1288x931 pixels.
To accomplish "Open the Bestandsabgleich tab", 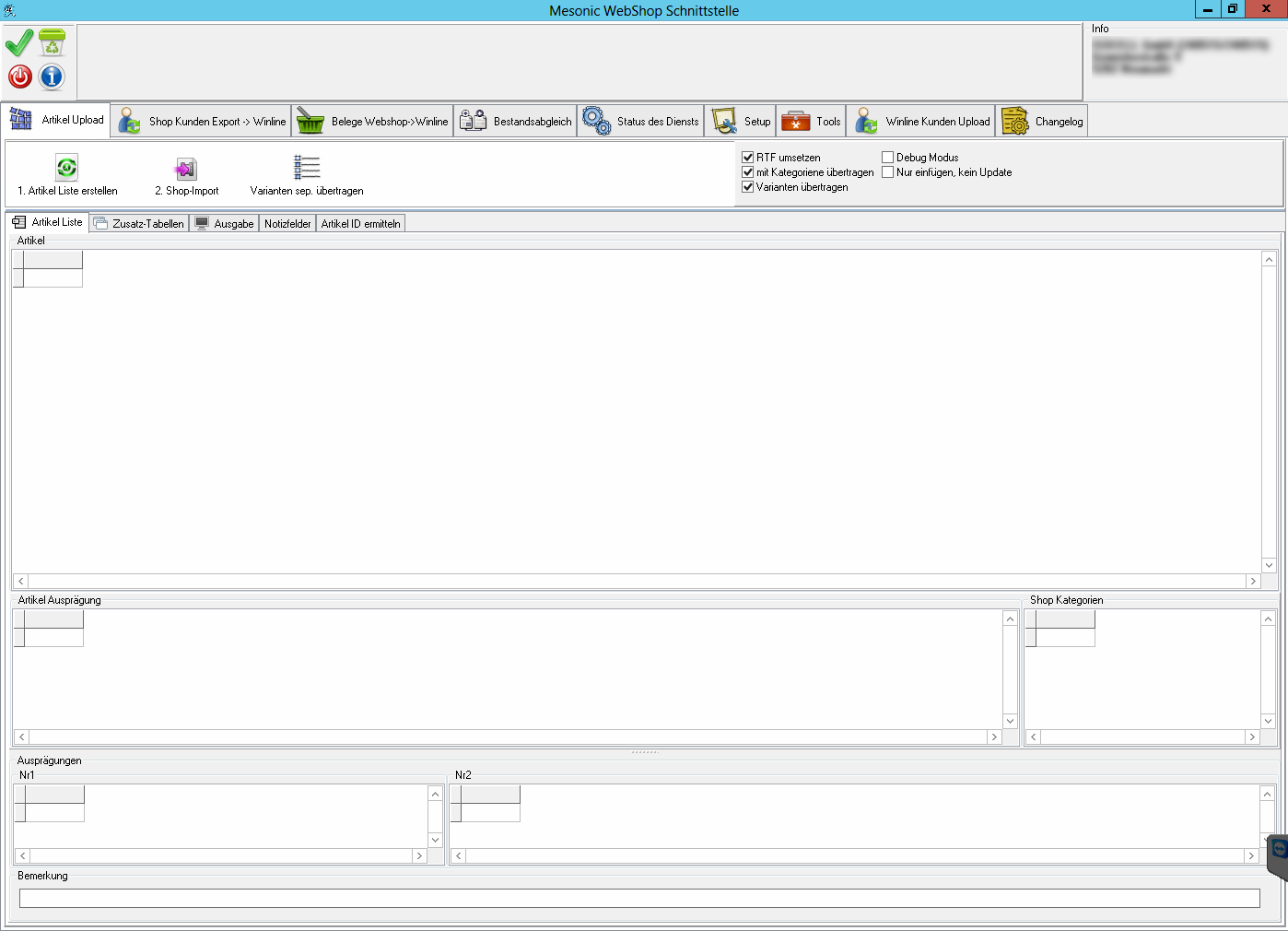I will pyautogui.click(x=515, y=121).
